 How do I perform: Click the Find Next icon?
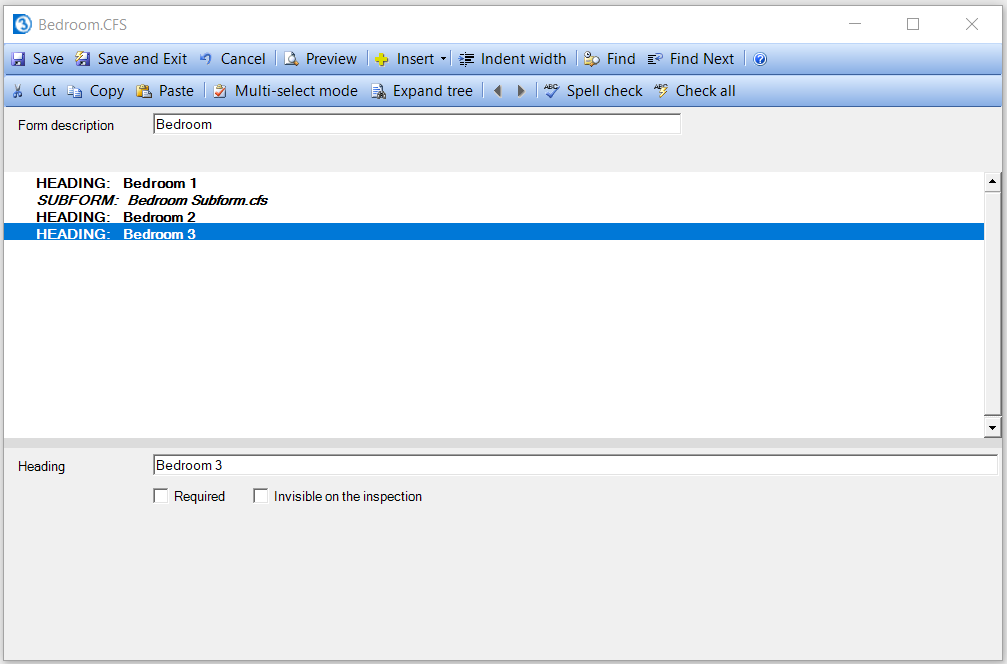pyautogui.click(x=655, y=60)
